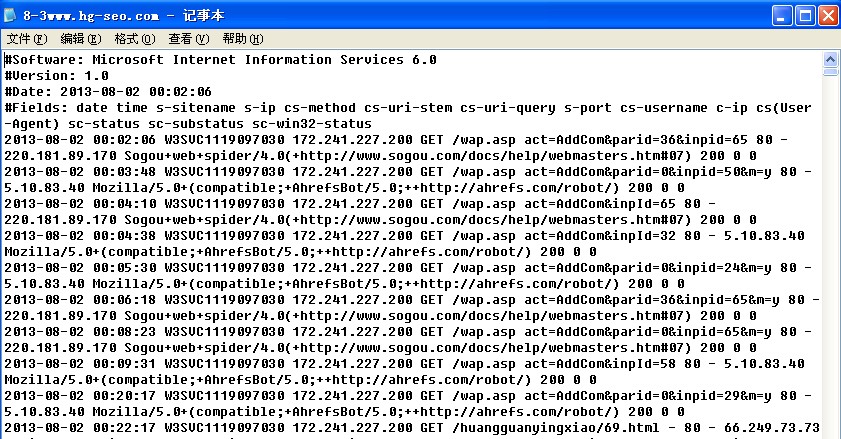
Task: Click the #Date: 2013-08-02 line
Action: [108, 92]
